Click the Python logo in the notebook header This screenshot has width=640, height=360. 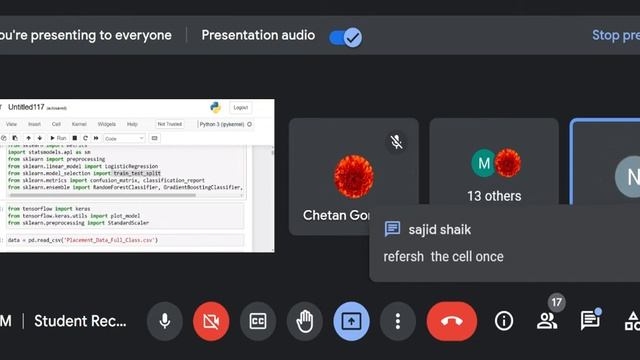pyautogui.click(x=216, y=107)
